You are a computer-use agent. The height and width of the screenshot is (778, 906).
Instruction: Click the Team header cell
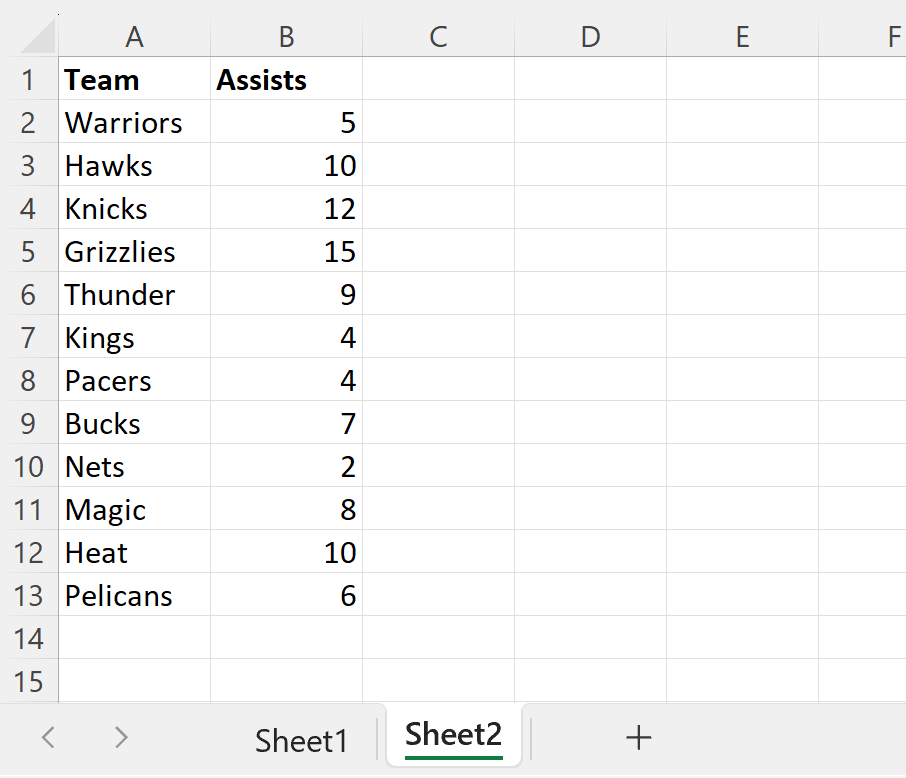(x=134, y=79)
